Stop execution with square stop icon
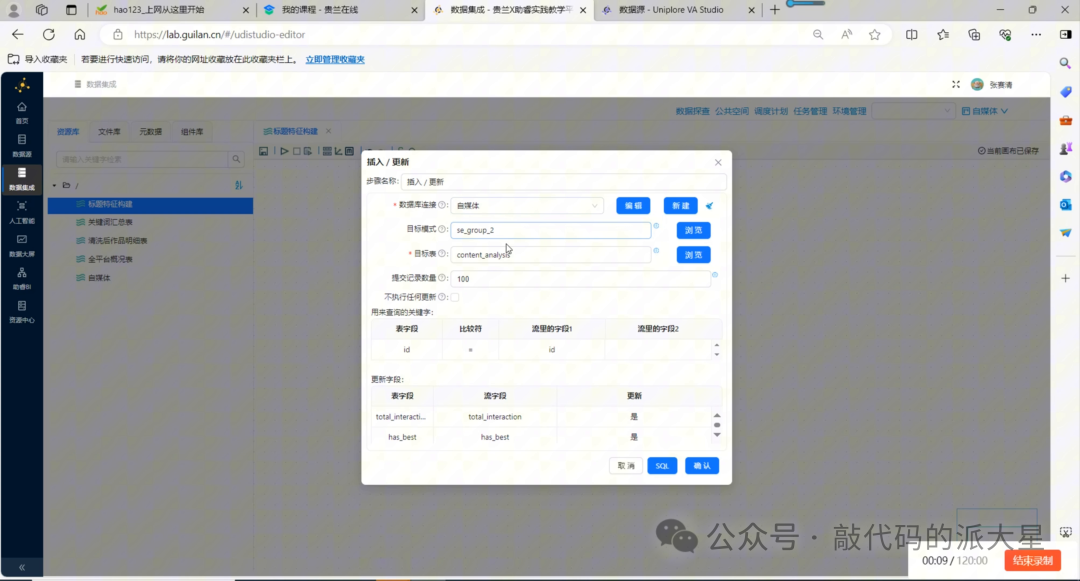Viewport: 1080px width, 581px height. [x=296, y=151]
